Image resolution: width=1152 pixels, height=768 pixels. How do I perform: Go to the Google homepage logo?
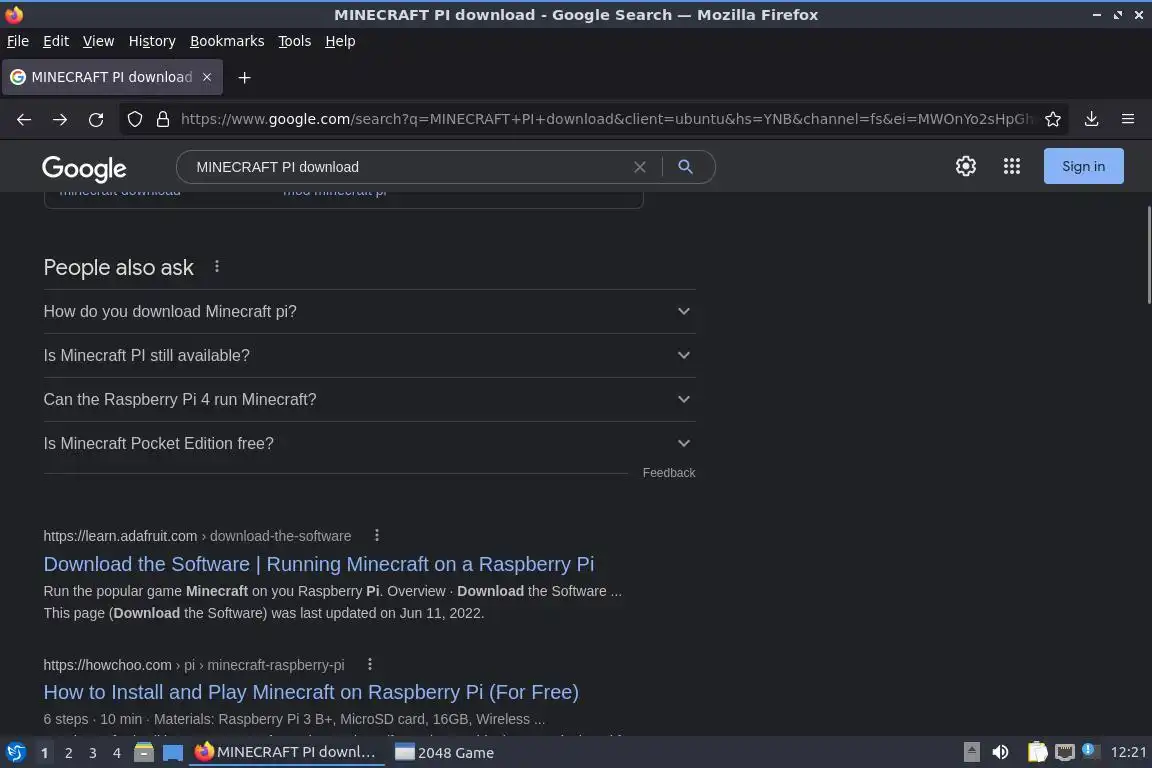(x=84, y=168)
